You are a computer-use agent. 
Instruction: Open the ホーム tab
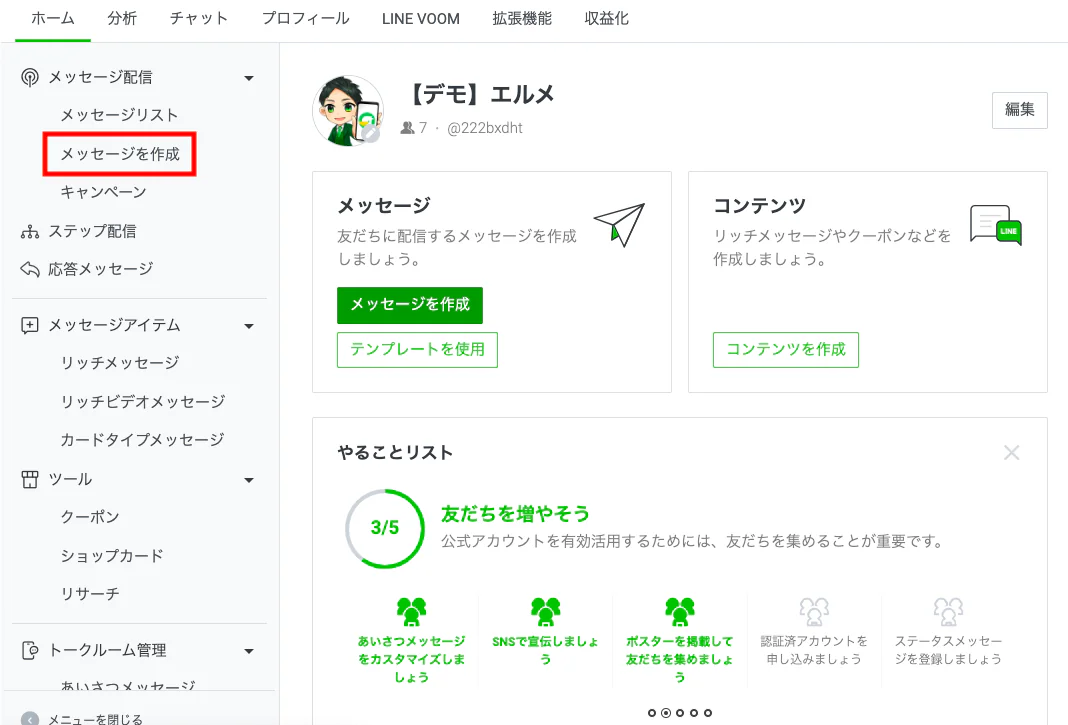[x=53, y=18]
